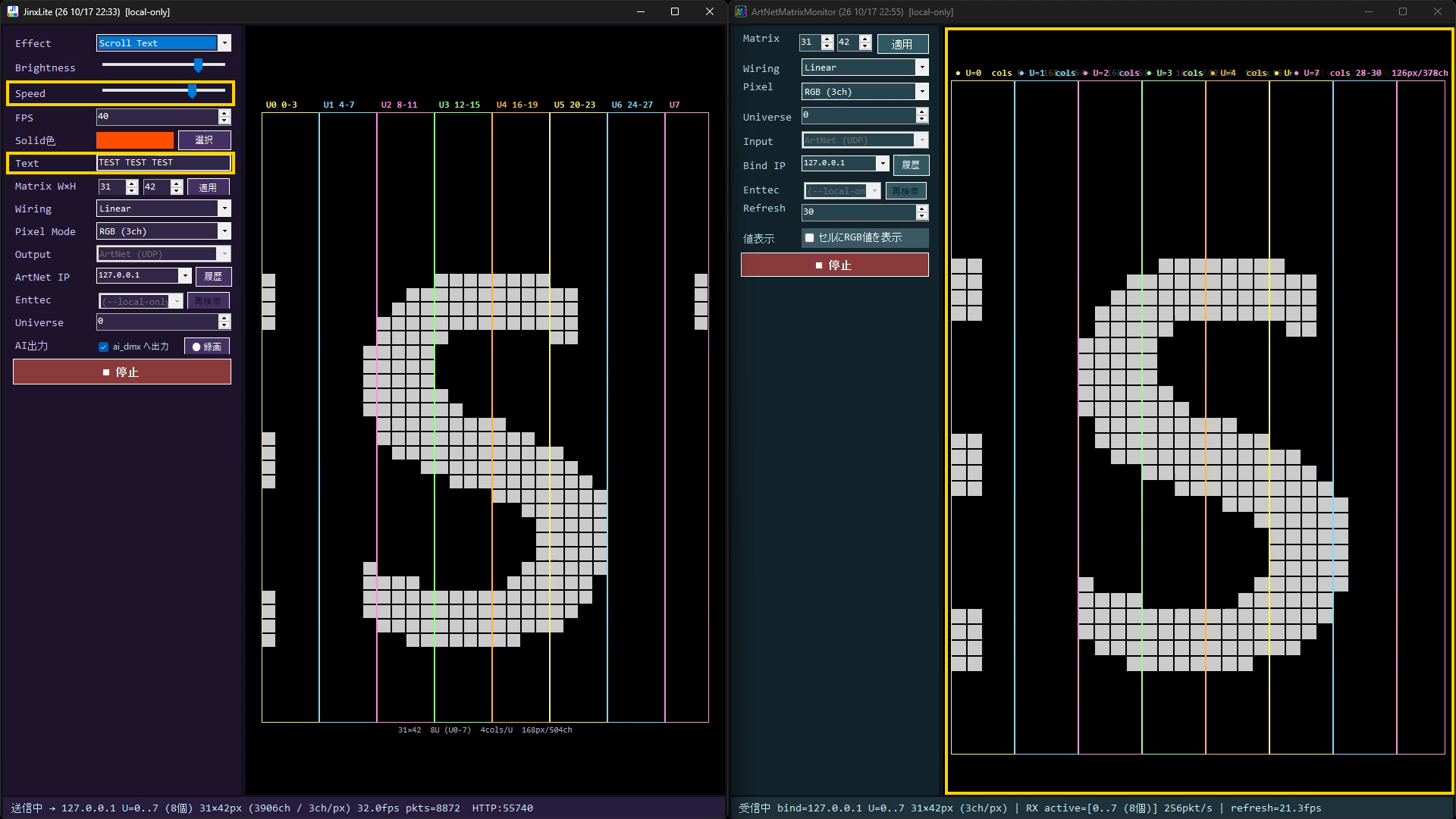Click the 録画 record button
This screenshot has width=1456, height=819.
click(x=206, y=347)
